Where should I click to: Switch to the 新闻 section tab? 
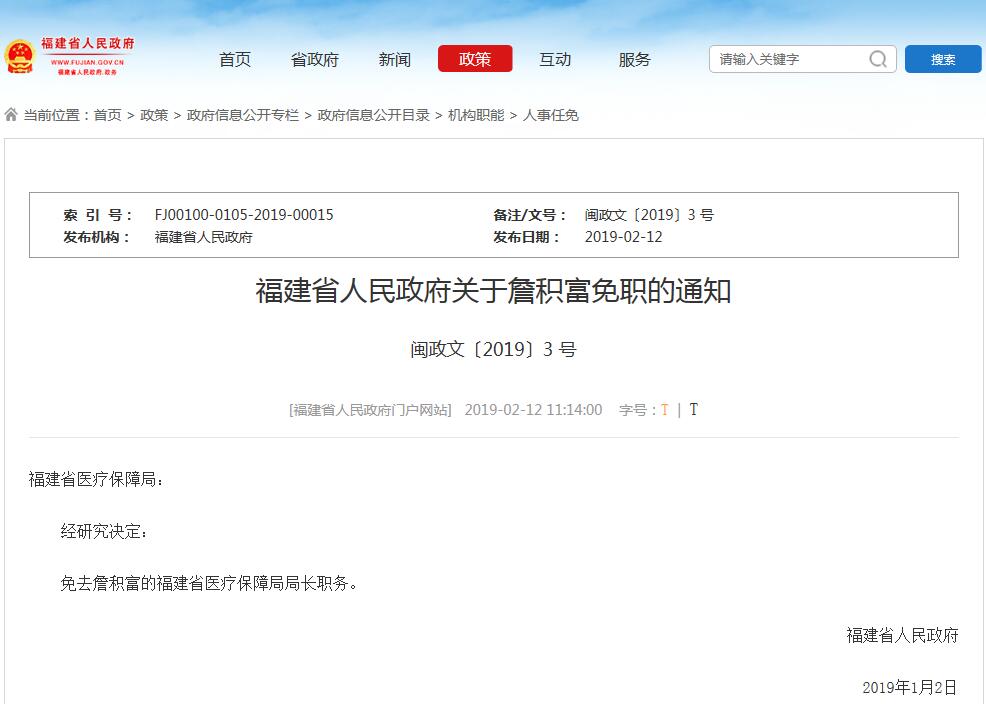tap(395, 59)
